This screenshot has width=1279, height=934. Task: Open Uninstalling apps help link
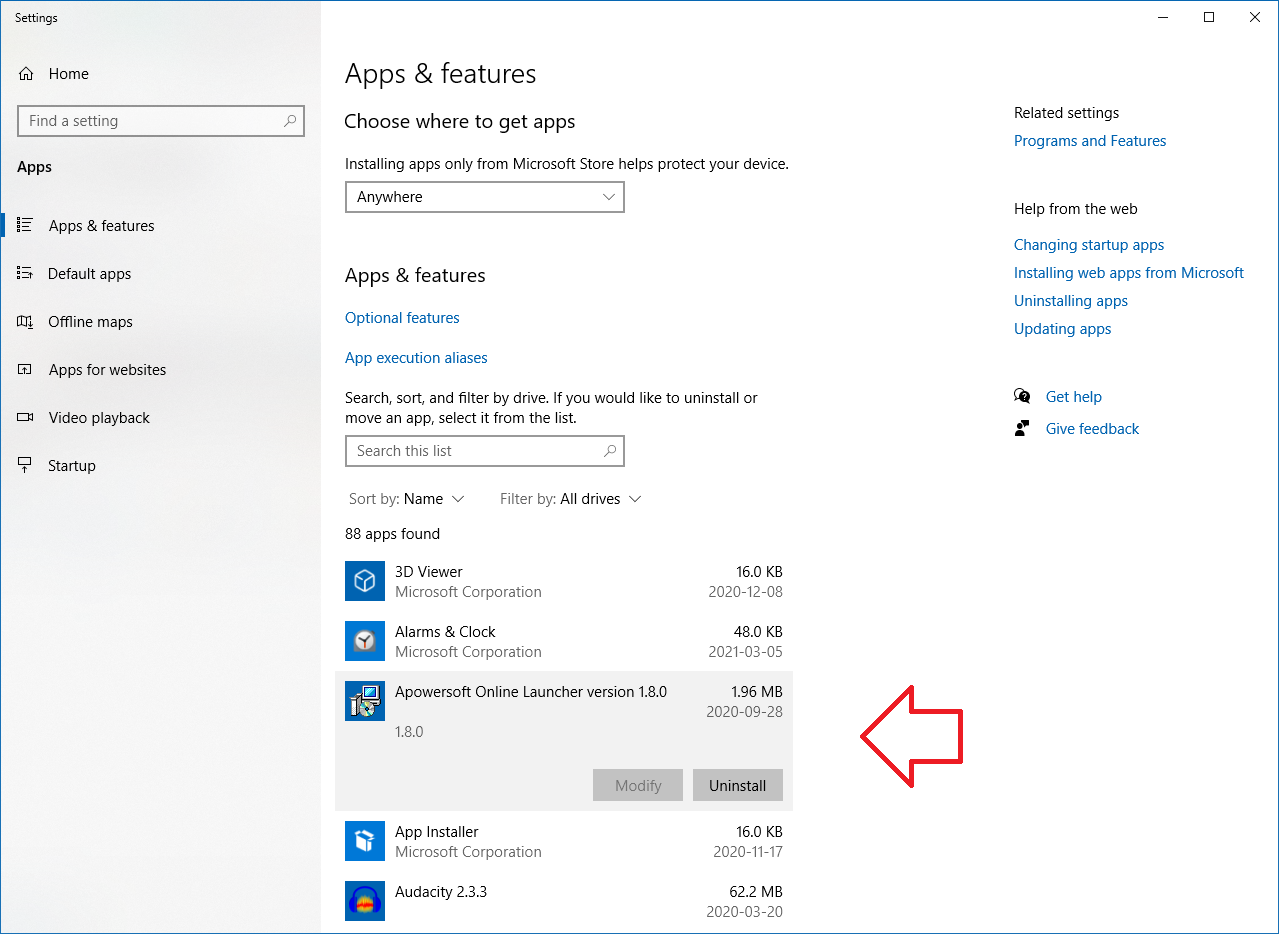coord(1071,301)
